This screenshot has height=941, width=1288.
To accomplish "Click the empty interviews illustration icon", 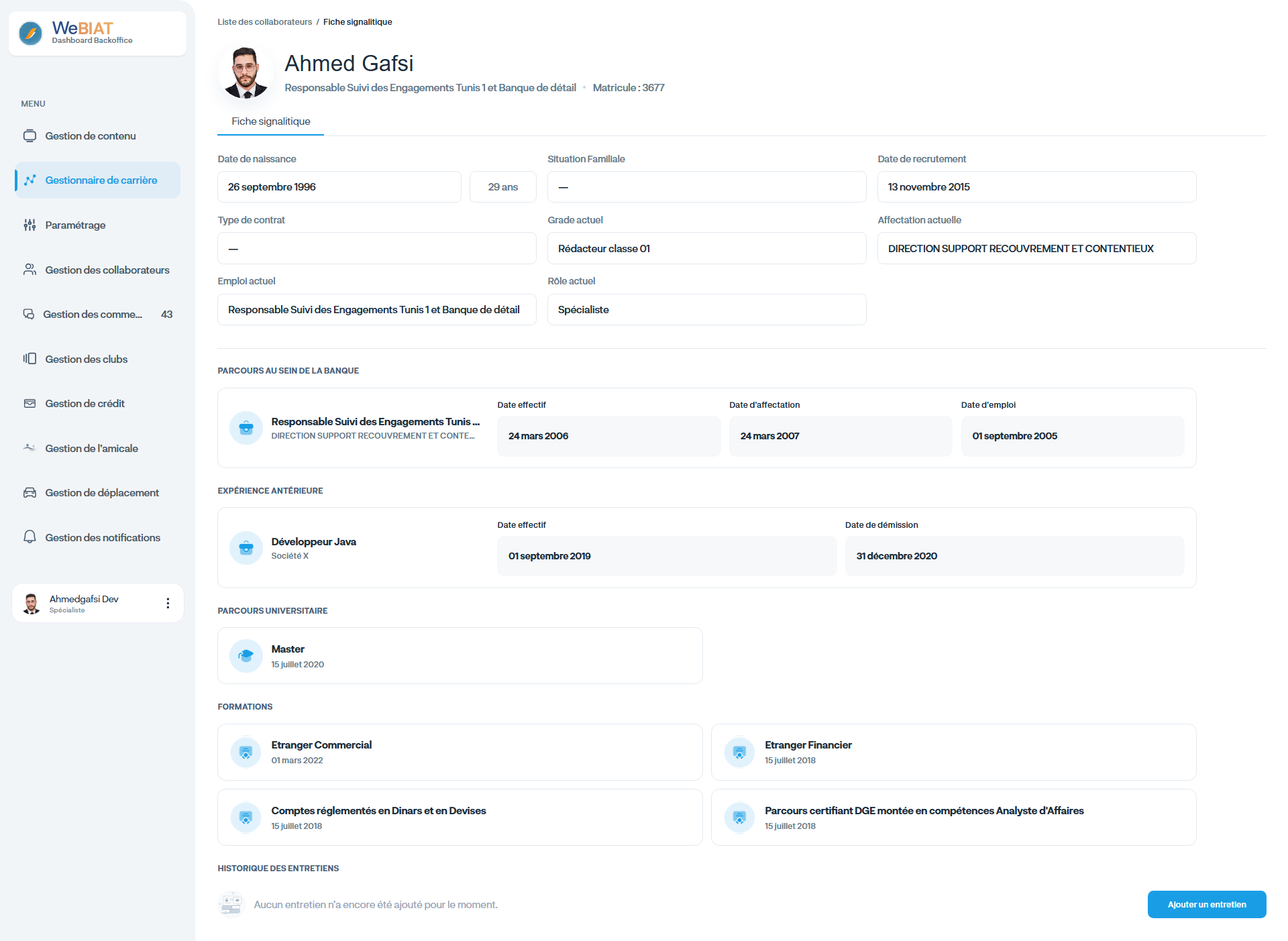I will (231, 904).
